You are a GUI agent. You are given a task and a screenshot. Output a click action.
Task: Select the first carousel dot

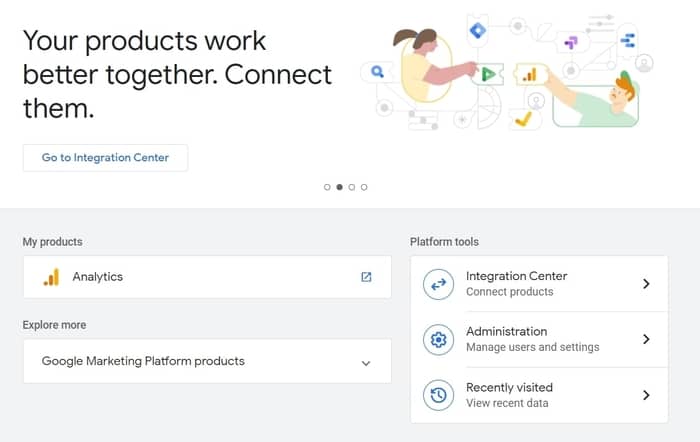click(x=327, y=187)
